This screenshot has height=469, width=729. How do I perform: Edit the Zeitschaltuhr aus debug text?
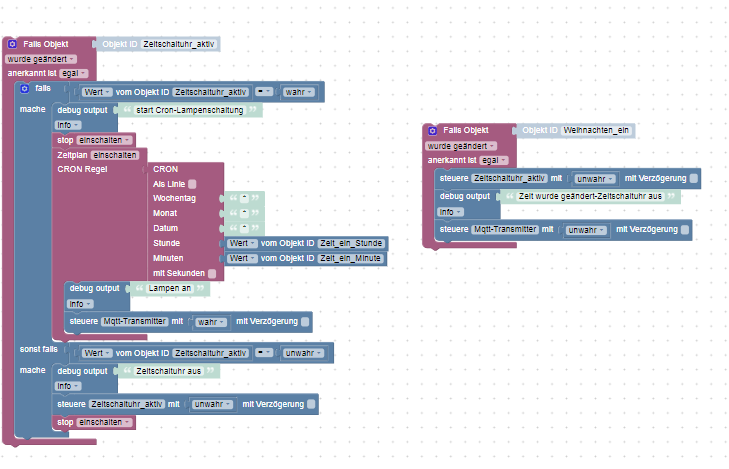point(169,371)
